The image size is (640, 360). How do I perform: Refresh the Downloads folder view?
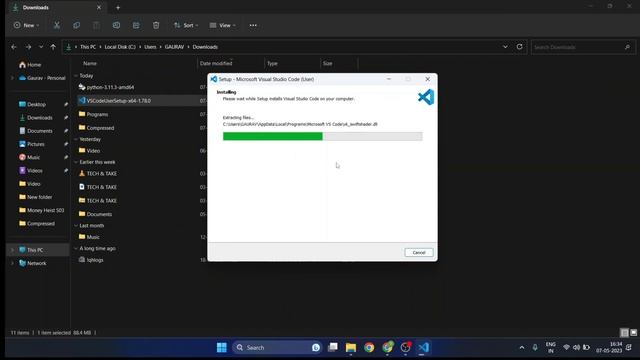[x=519, y=47]
